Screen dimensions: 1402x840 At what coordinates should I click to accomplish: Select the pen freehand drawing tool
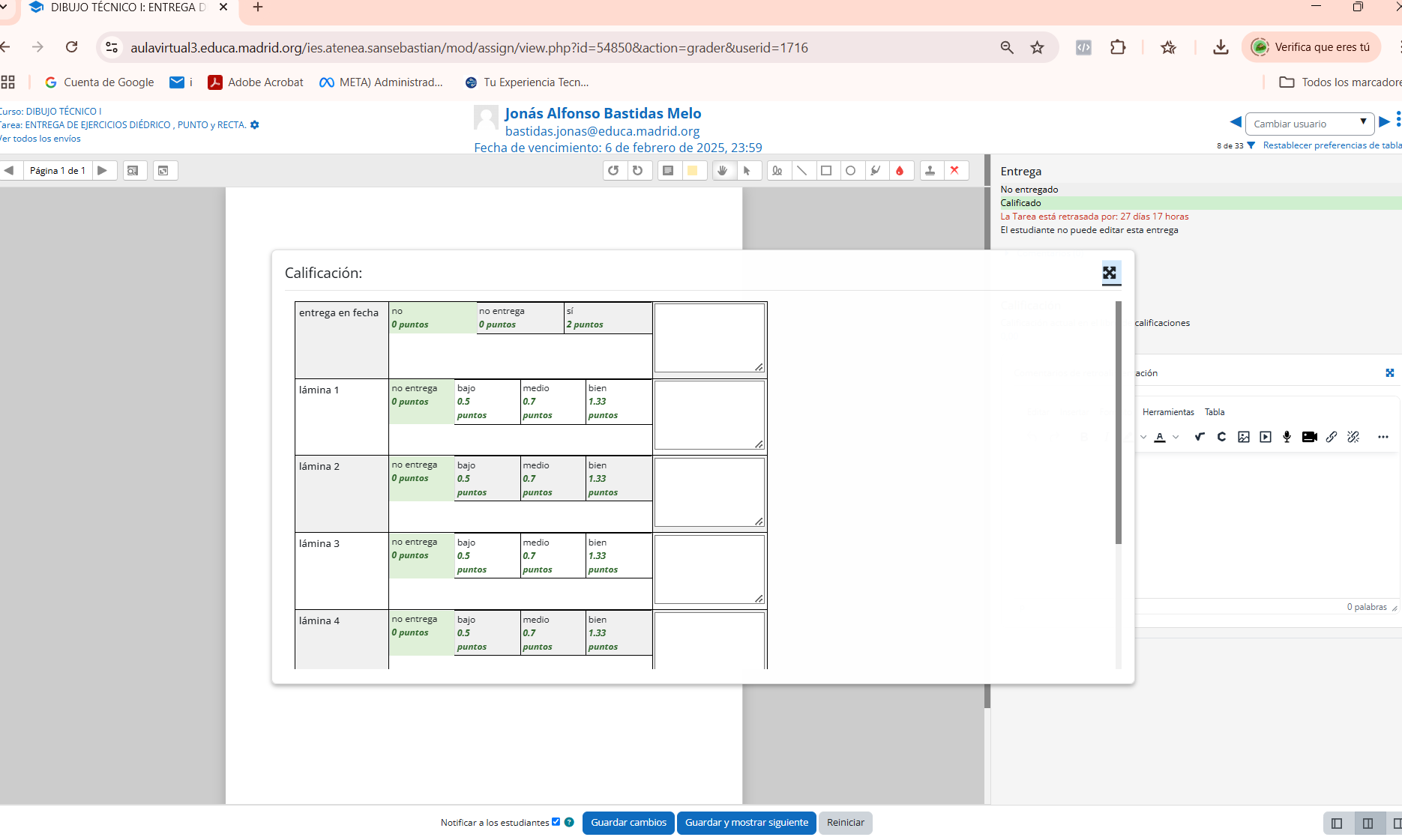tap(777, 171)
